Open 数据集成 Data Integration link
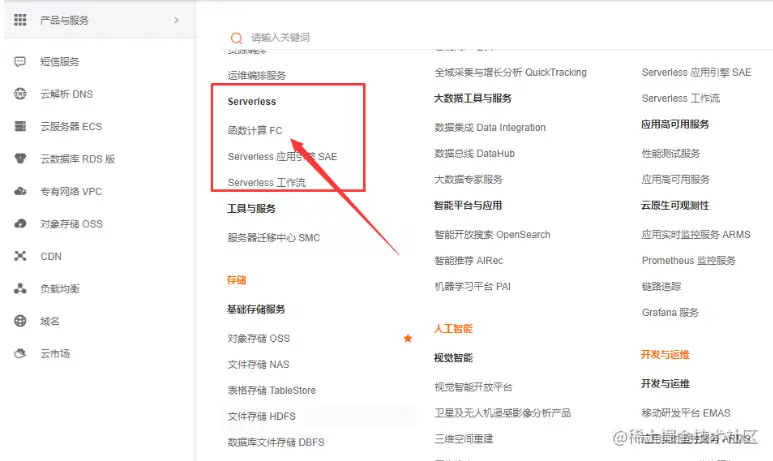773x461 pixels. click(490, 127)
